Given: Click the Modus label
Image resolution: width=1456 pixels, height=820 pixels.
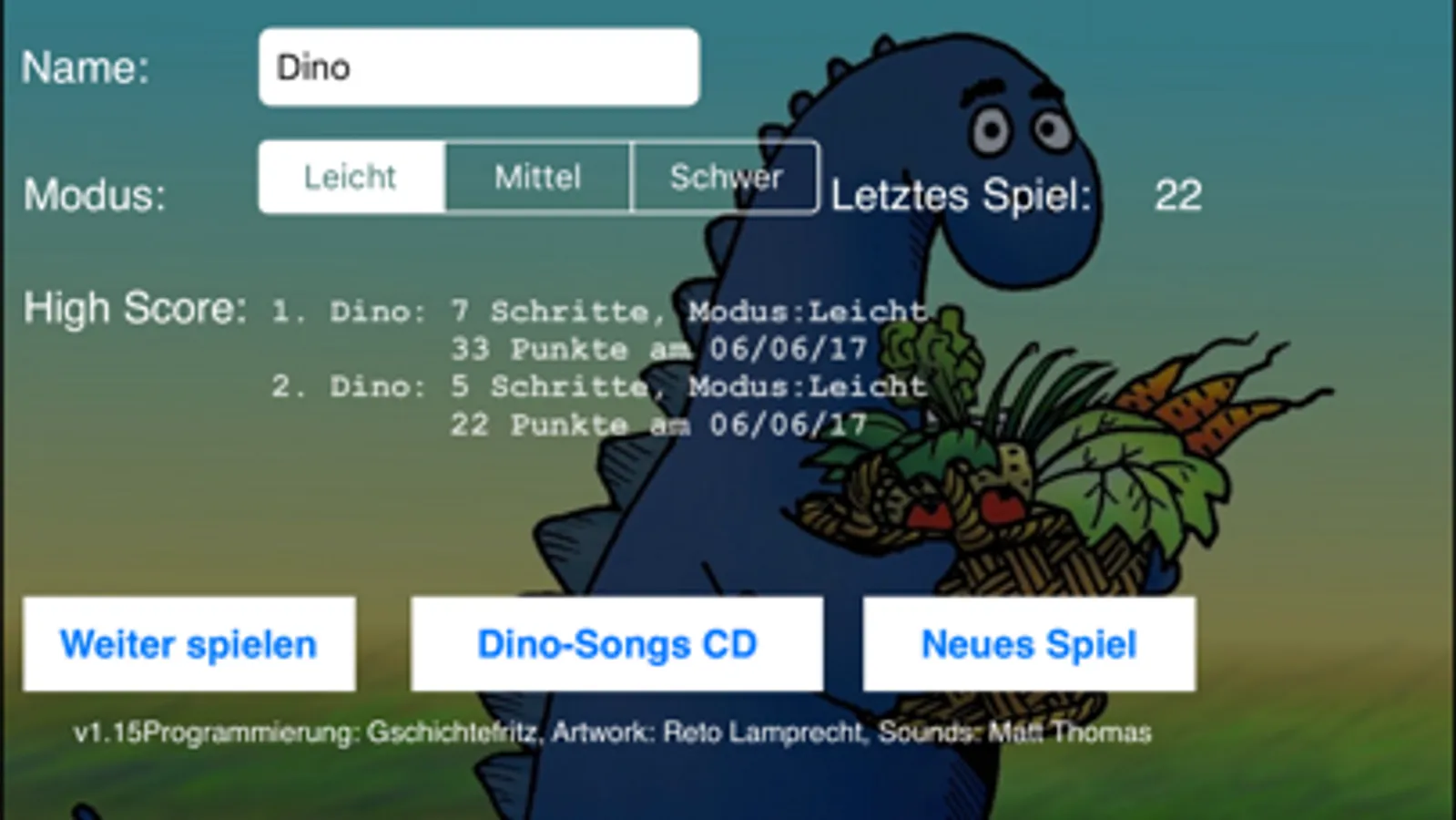Looking at the screenshot, I should 95,195.
